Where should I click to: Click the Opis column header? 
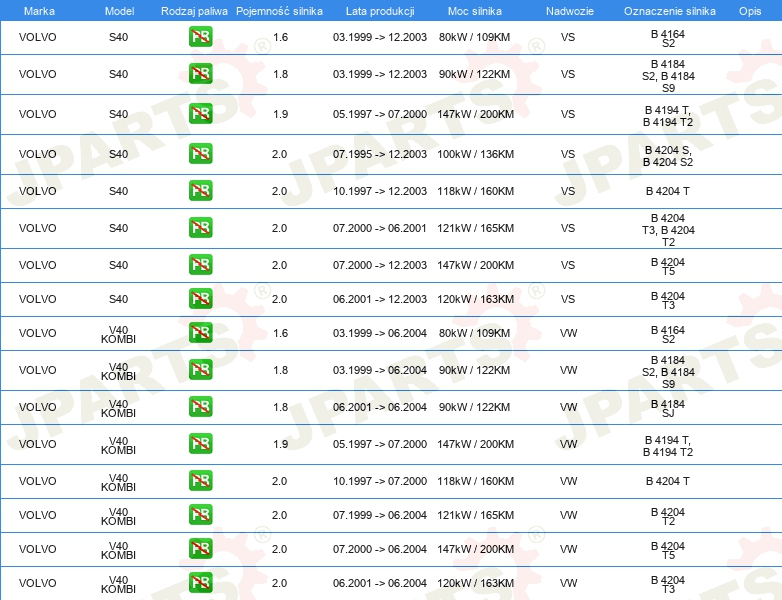click(750, 11)
